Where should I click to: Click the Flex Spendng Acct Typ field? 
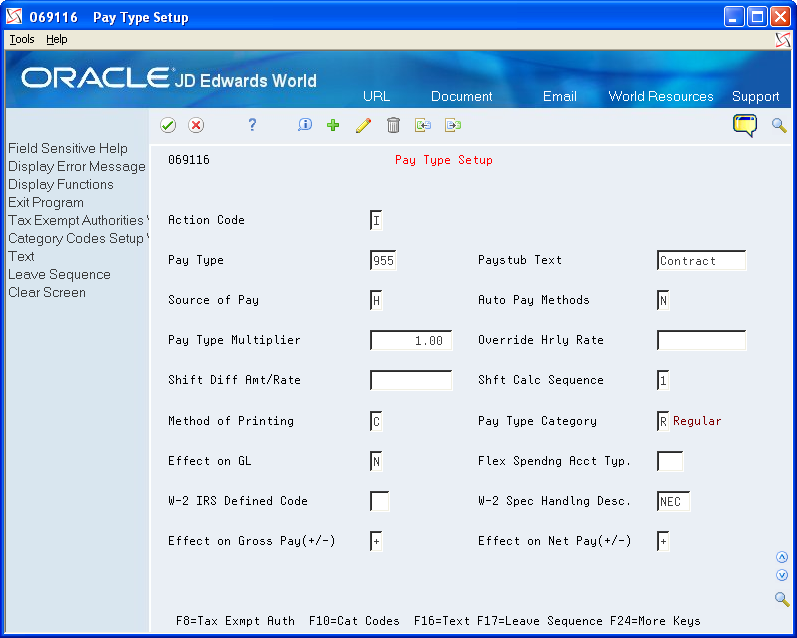tap(670, 461)
